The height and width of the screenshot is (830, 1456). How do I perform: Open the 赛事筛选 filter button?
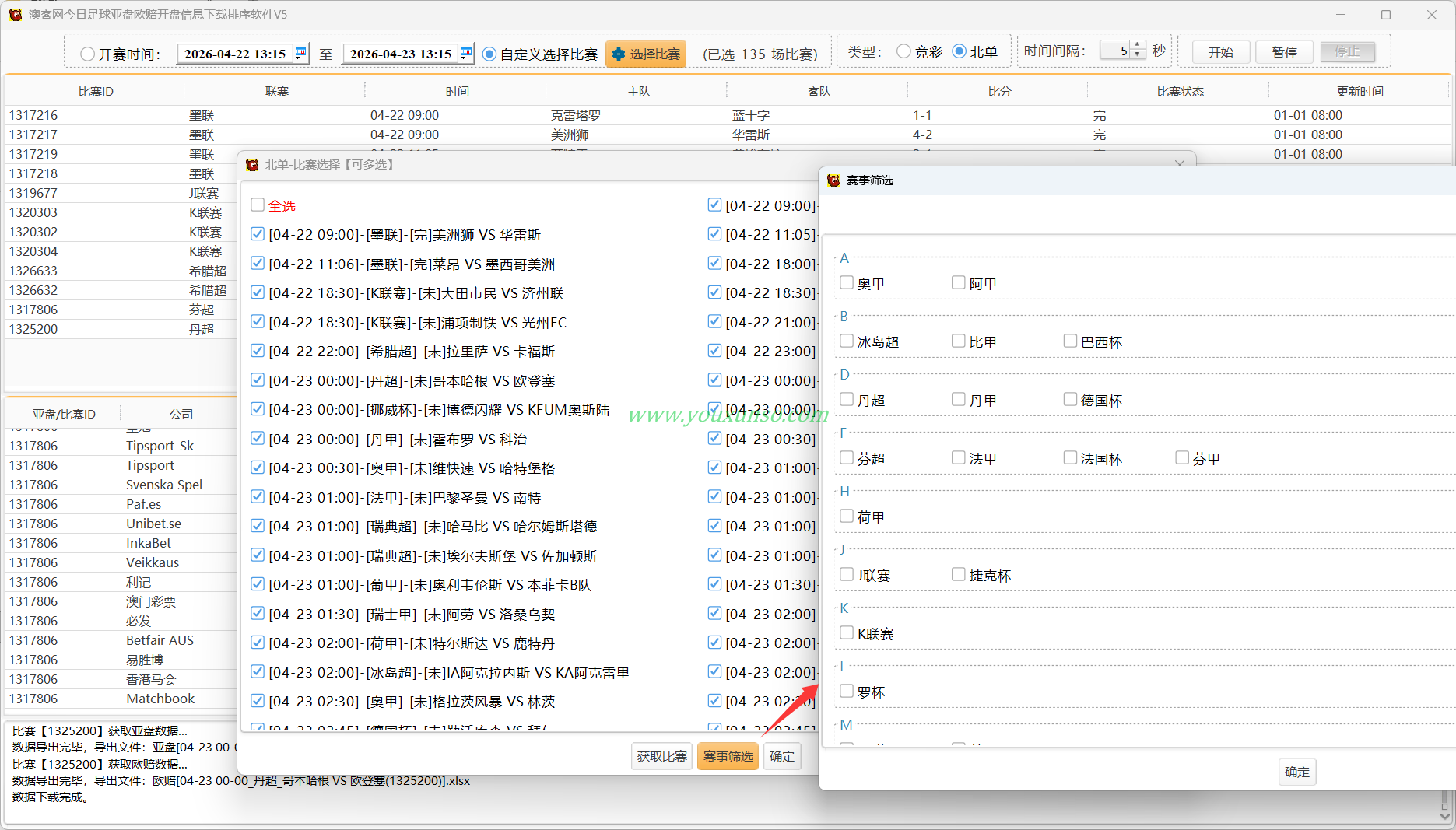point(728,756)
